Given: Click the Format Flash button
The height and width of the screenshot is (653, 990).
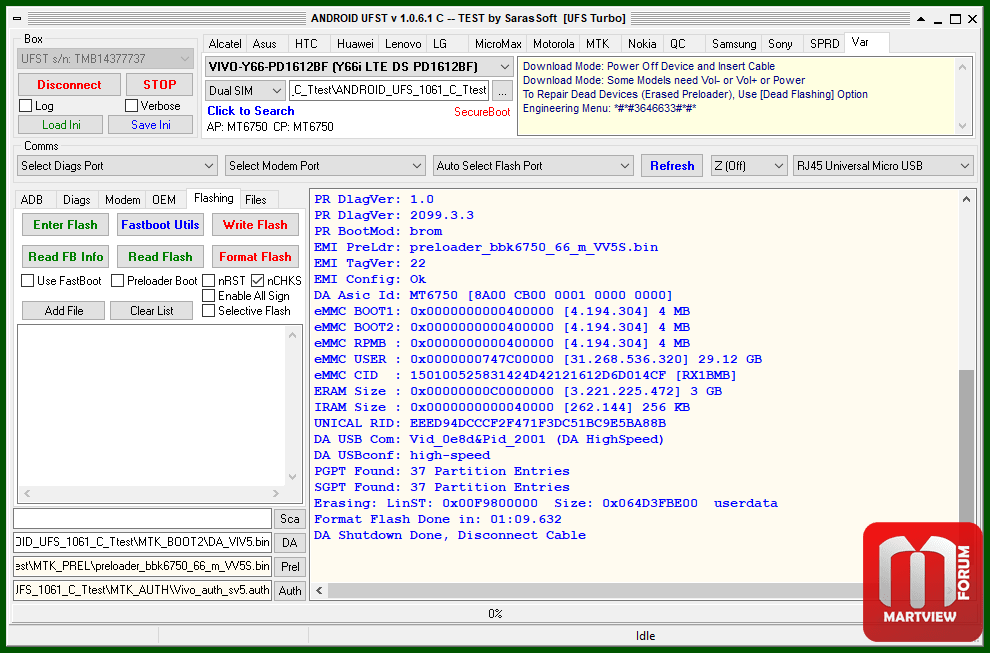Looking at the screenshot, I should click(x=255, y=256).
